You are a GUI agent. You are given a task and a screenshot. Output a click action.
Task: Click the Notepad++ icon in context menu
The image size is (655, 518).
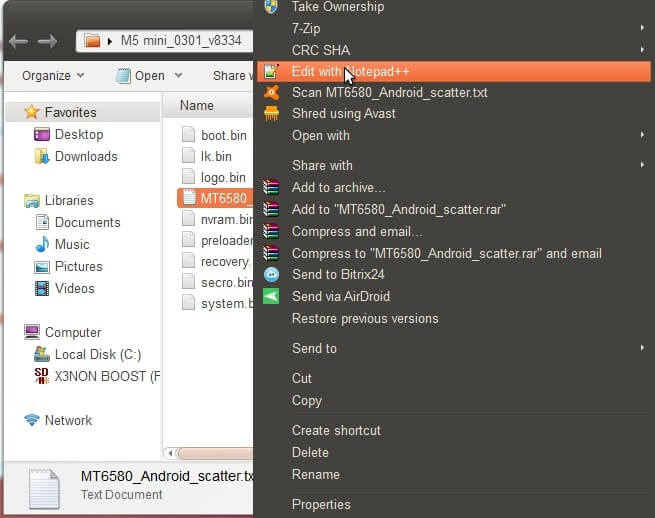coord(271,71)
